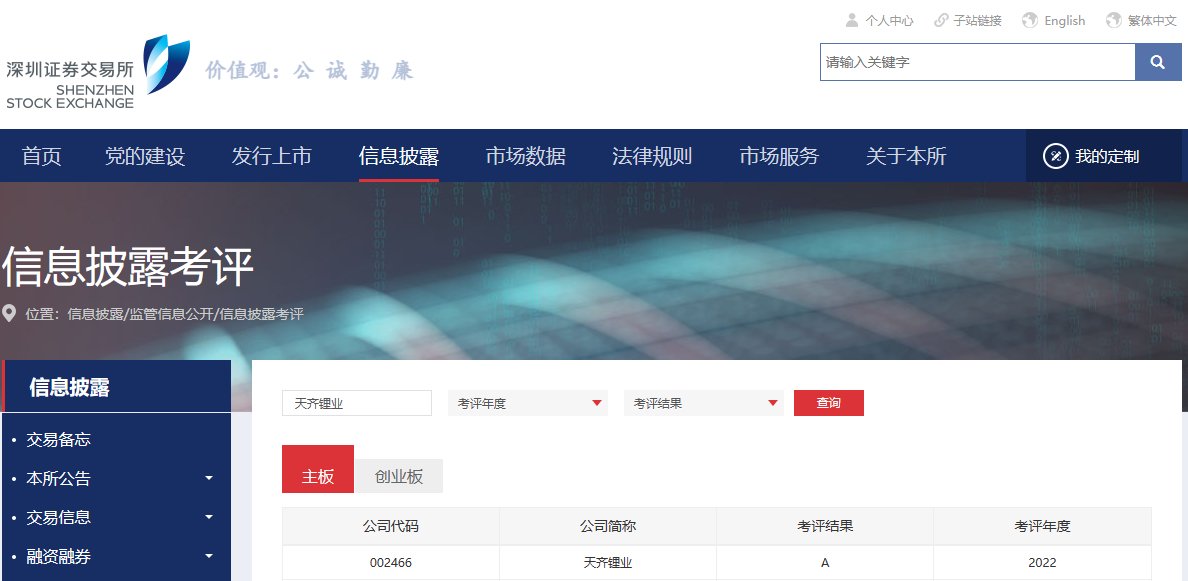Screen dimensions: 1188x581
Task: Go to the 首页 nav item
Action: [x=42, y=157]
